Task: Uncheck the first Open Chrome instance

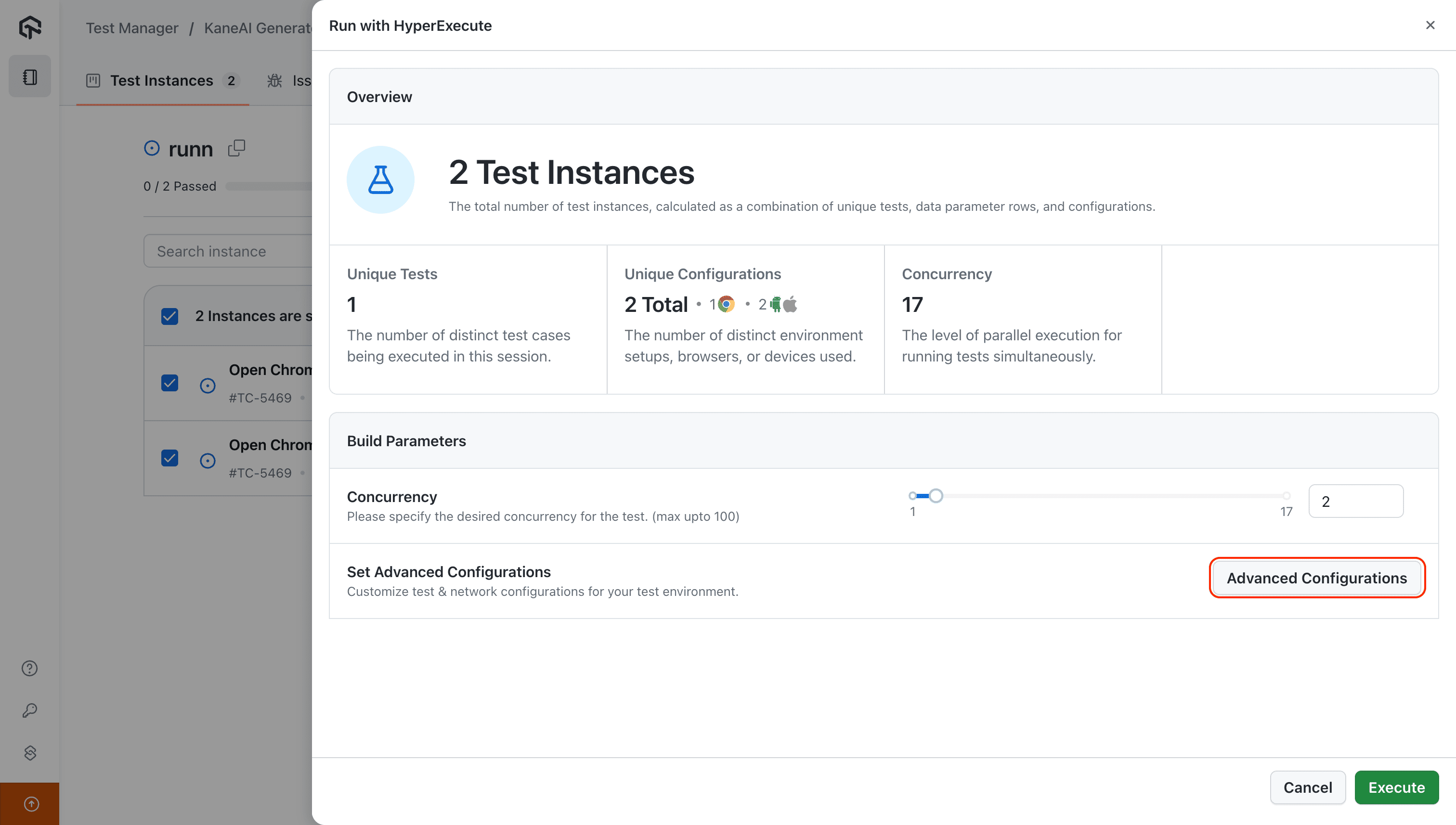Action: (x=169, y=383)
